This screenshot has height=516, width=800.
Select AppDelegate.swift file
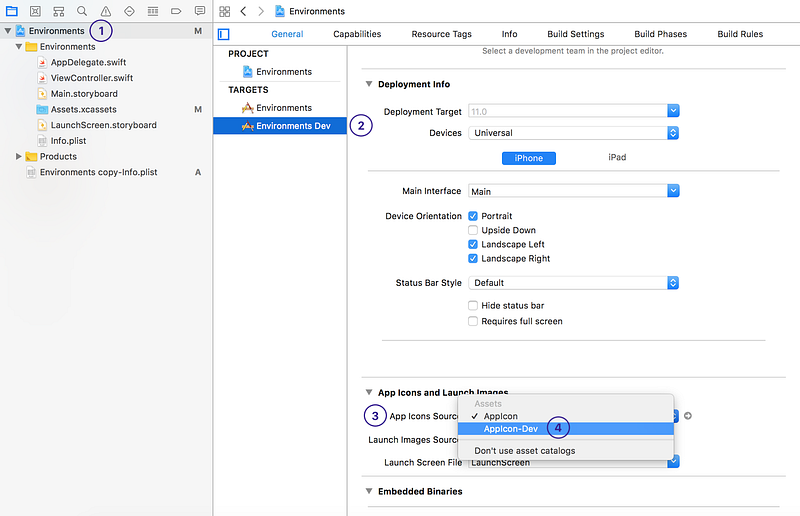pos(88,62)
